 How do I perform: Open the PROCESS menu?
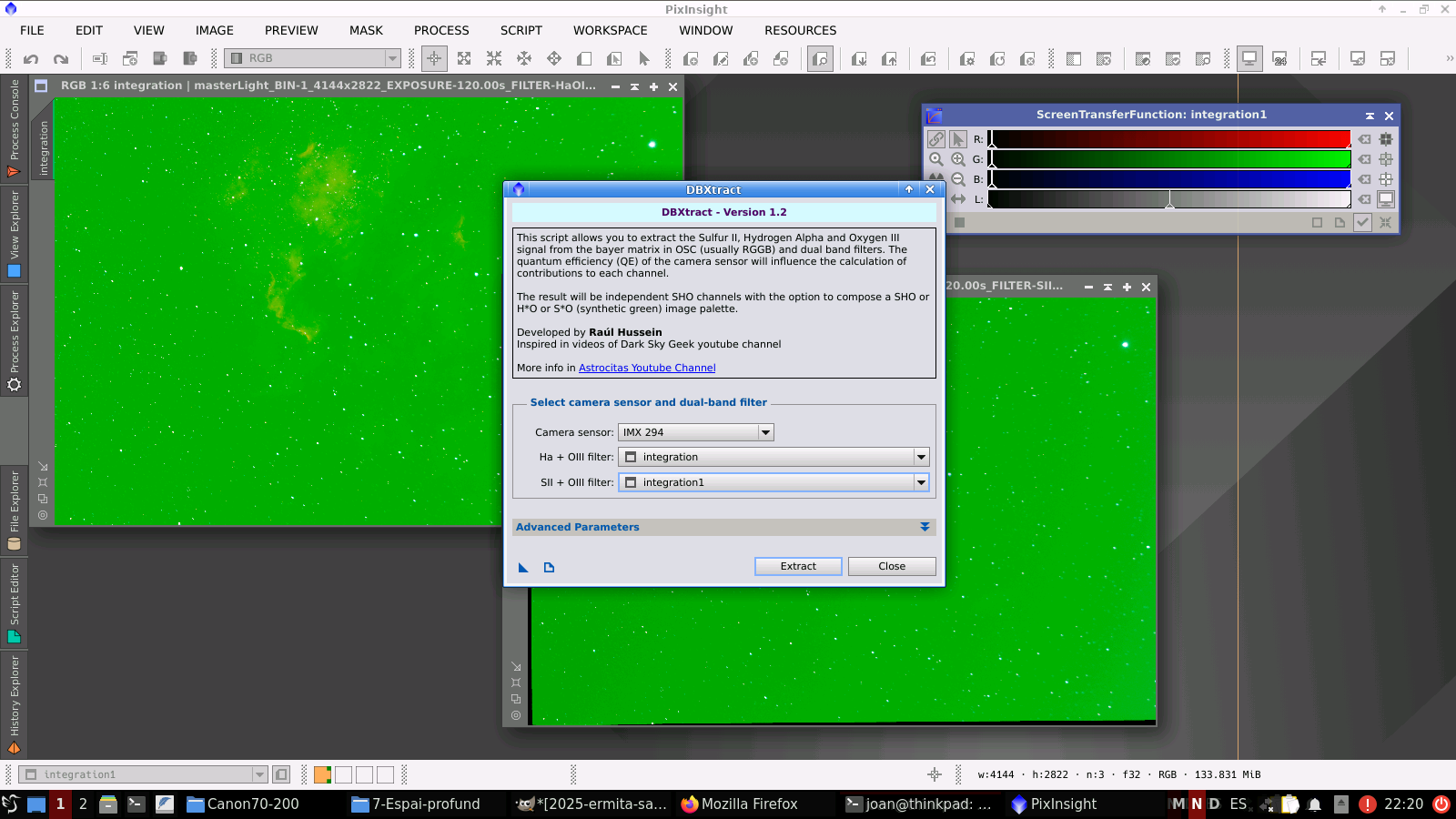pyautogui.click(x=441, y=30)
